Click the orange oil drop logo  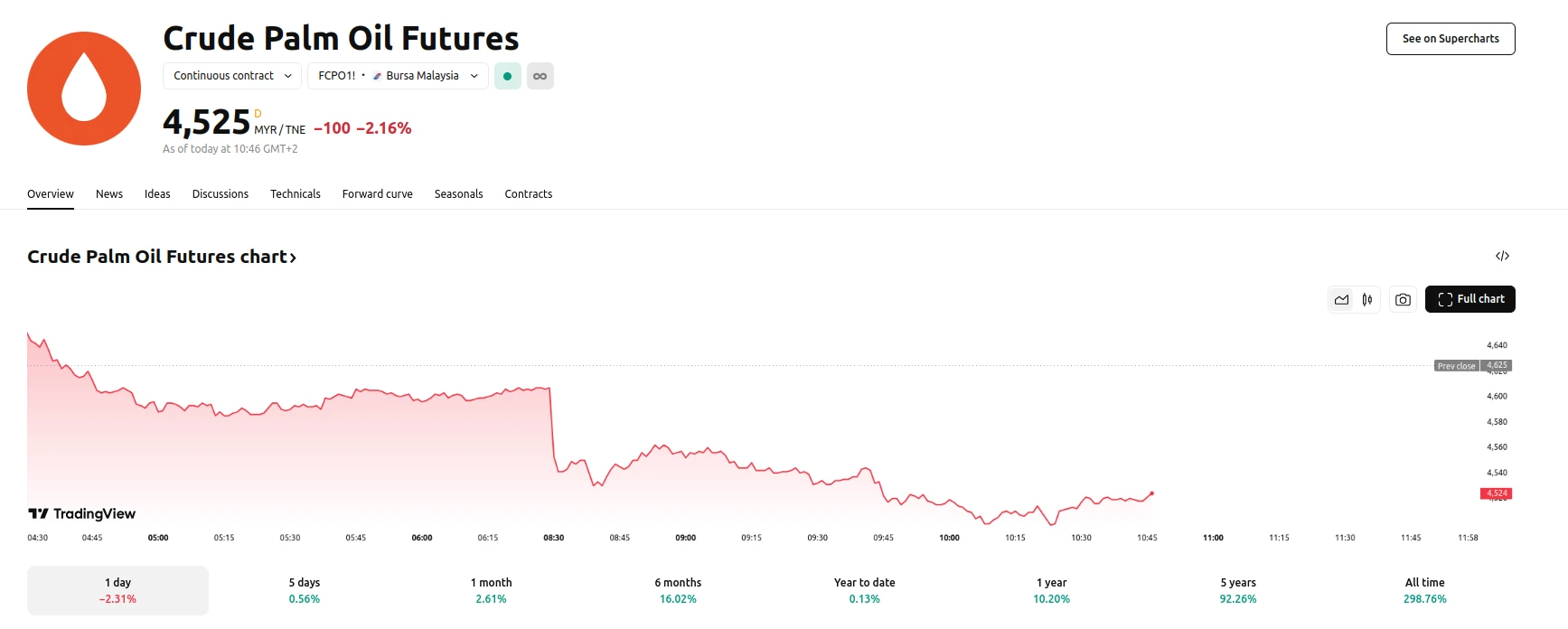point(84,89)
